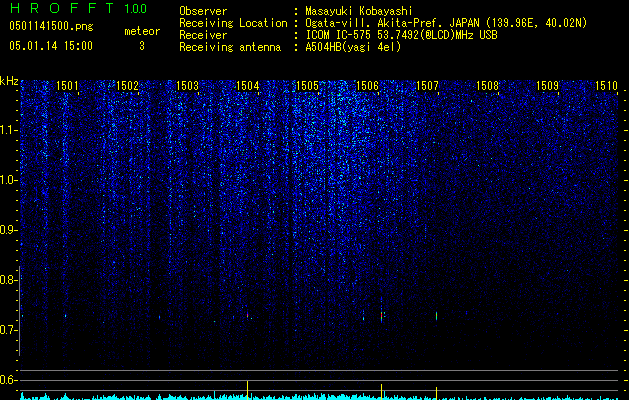Click the strong meteor echo after 1506
This screenshot has width=629, height=400.
click(381, 316)
